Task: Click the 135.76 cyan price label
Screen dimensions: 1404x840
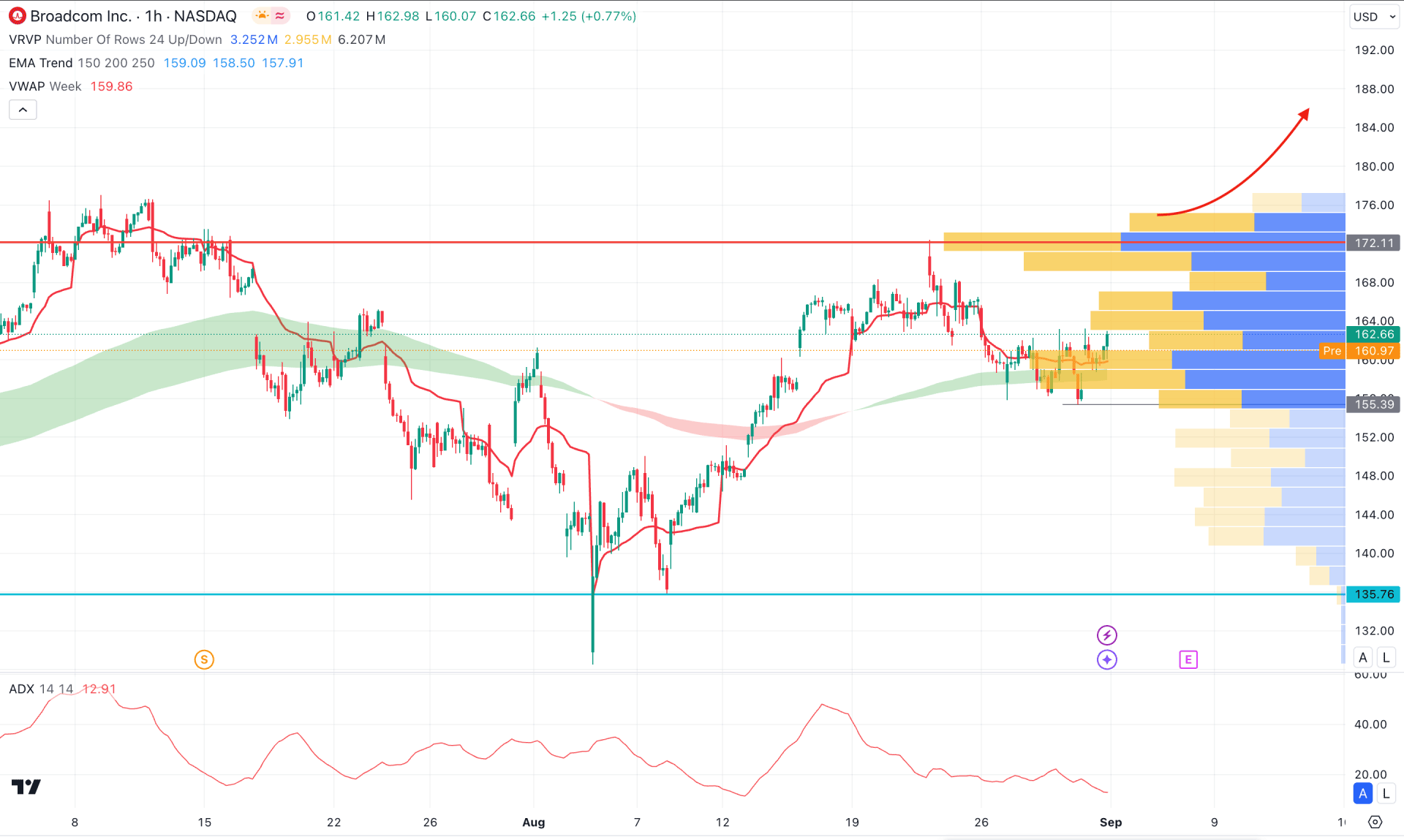Action: click(1373, 594)
